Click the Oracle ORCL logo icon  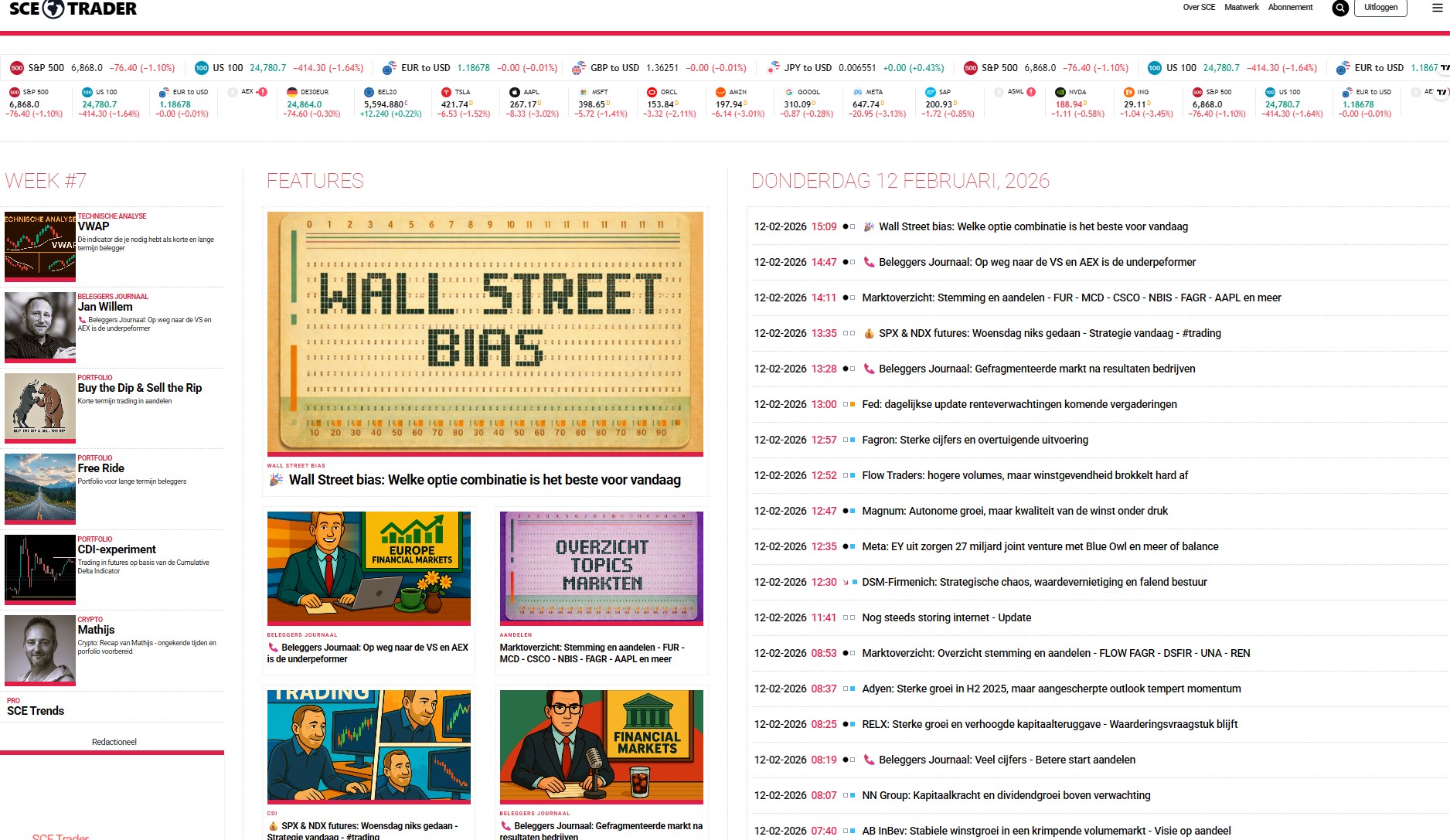point(652,92)
